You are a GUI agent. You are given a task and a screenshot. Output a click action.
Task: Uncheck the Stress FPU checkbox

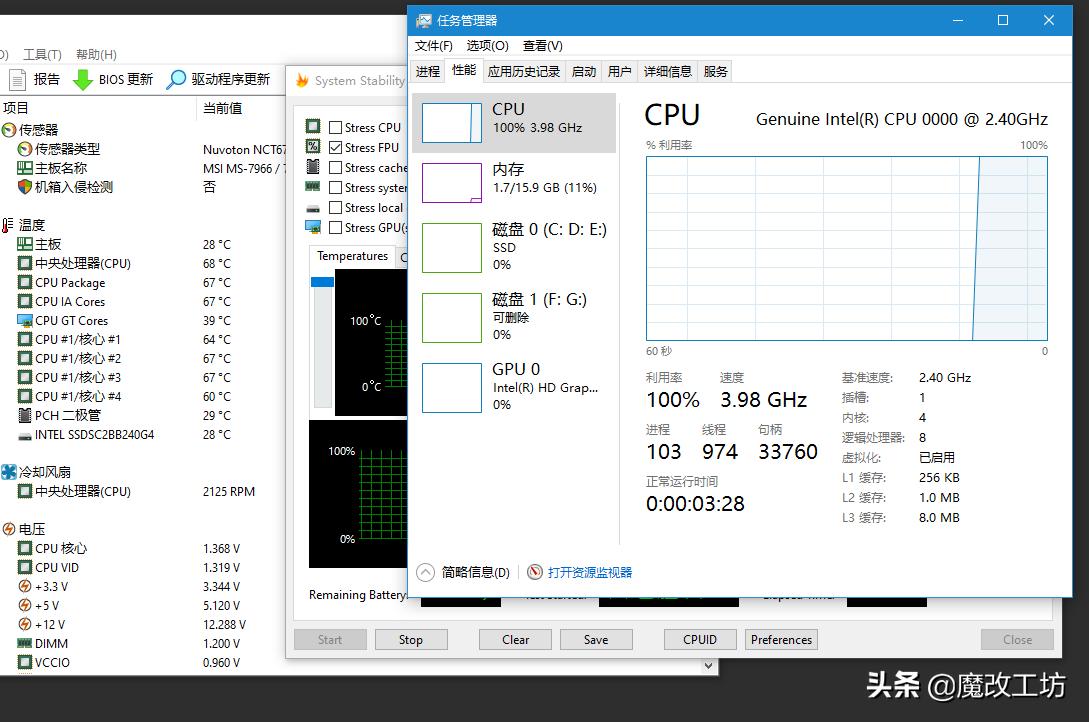click(x=335, y=146)
